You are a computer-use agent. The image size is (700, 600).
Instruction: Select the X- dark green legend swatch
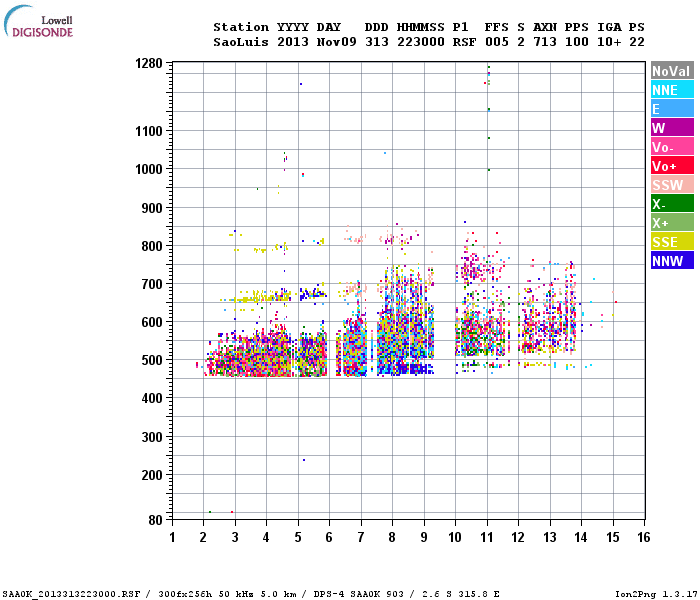tap(672, 204)
